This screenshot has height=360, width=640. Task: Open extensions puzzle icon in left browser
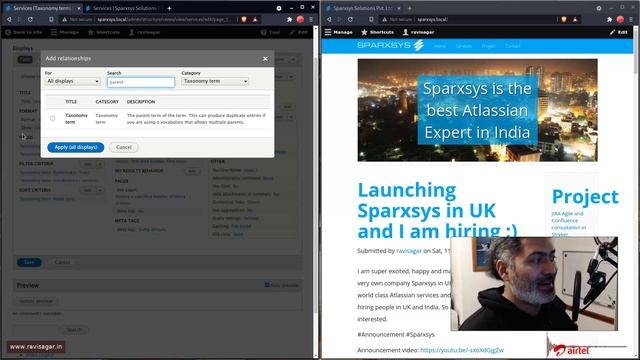289,19
